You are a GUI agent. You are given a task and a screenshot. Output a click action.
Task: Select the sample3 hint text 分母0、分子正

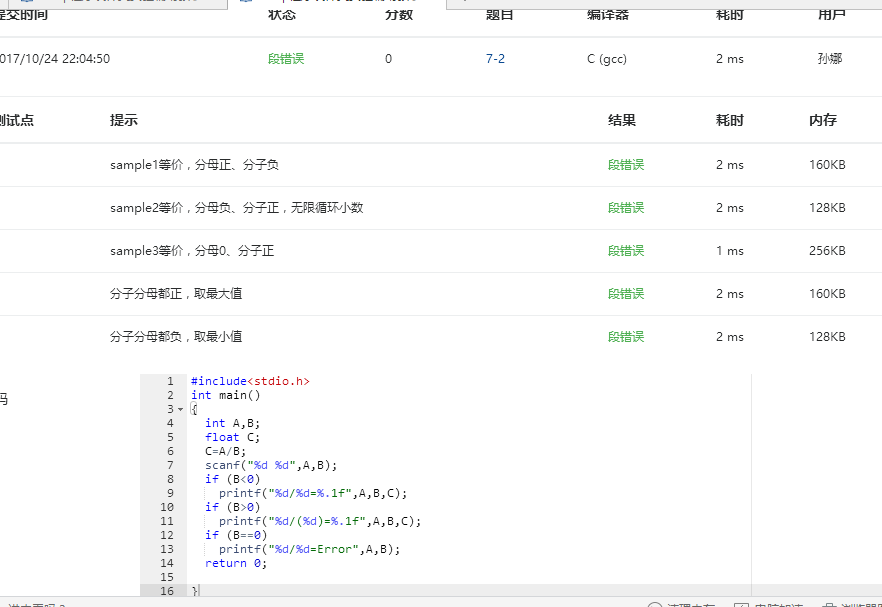[234, 251]
